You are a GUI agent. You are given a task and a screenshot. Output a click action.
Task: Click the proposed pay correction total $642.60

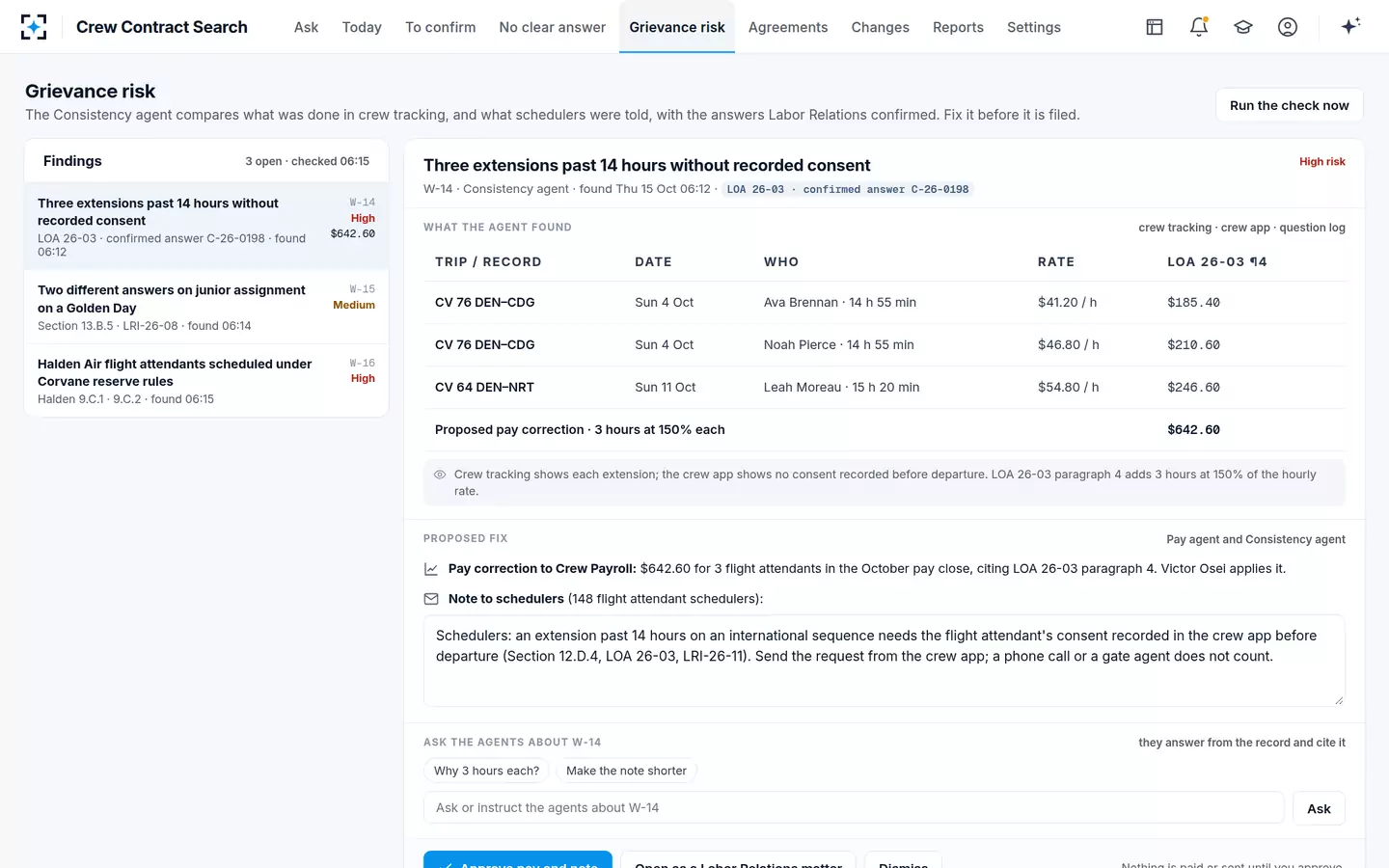point(1193,430)
